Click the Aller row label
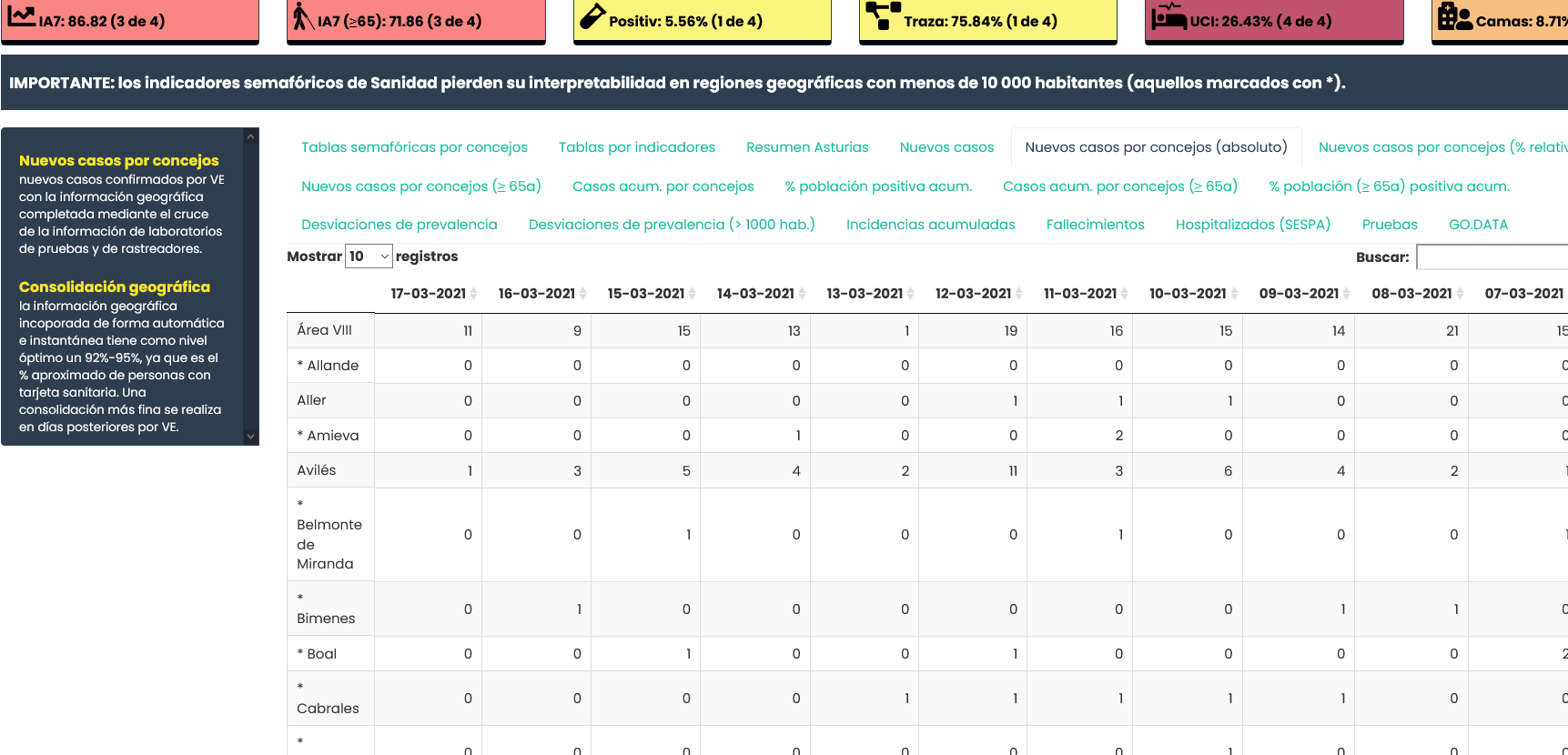The image size is (1568, 755). pyautogui.click(x=311, y=400)
